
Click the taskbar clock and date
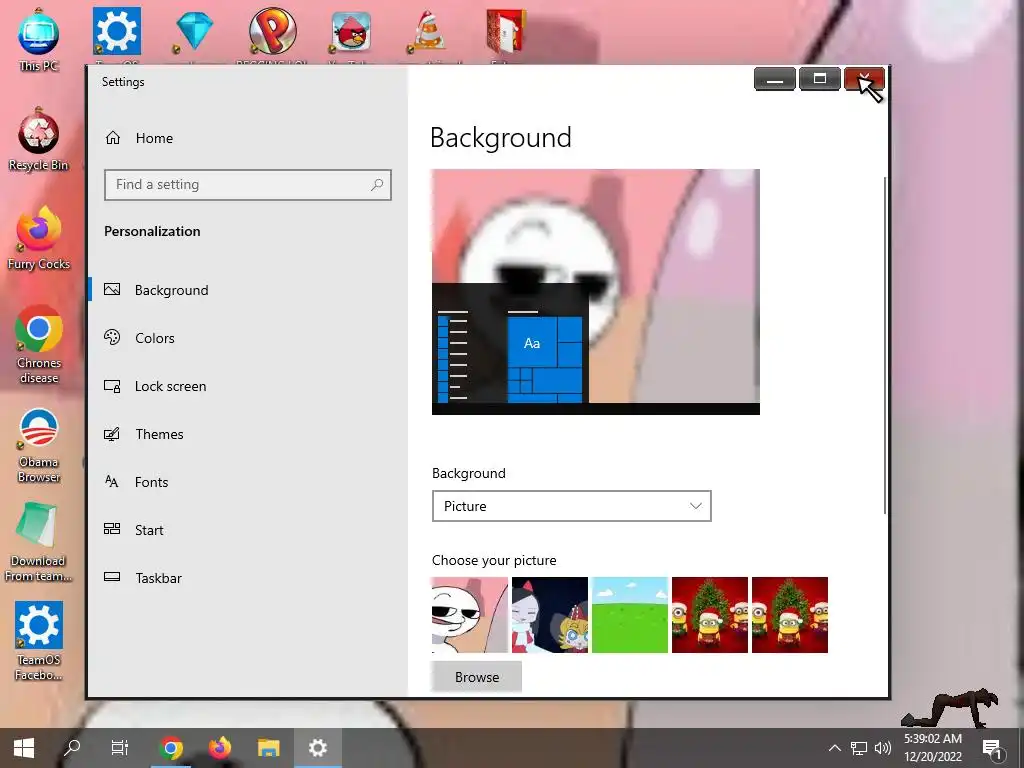pyautogui.click(x=933, y=748)
